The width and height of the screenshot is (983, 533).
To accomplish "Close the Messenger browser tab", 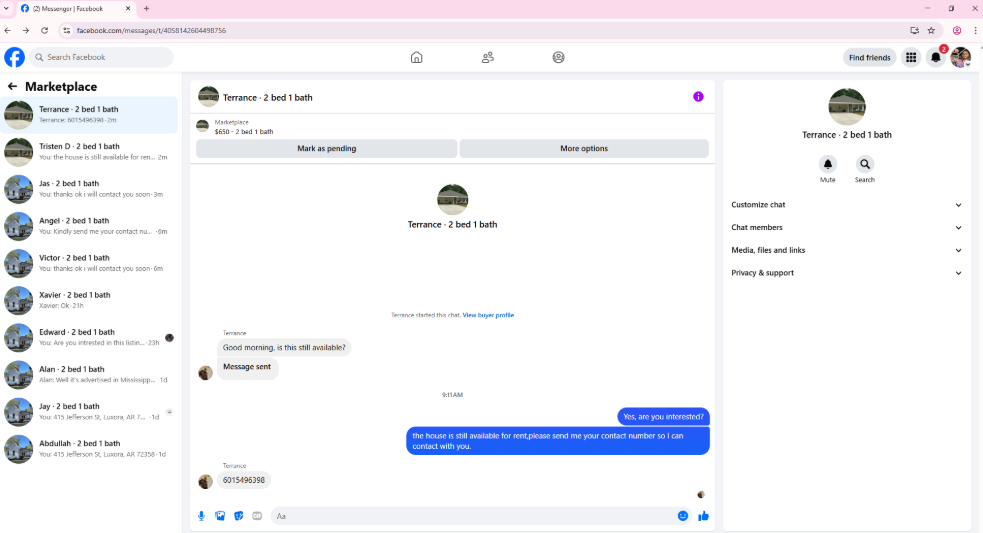I will tap(128, 9).
